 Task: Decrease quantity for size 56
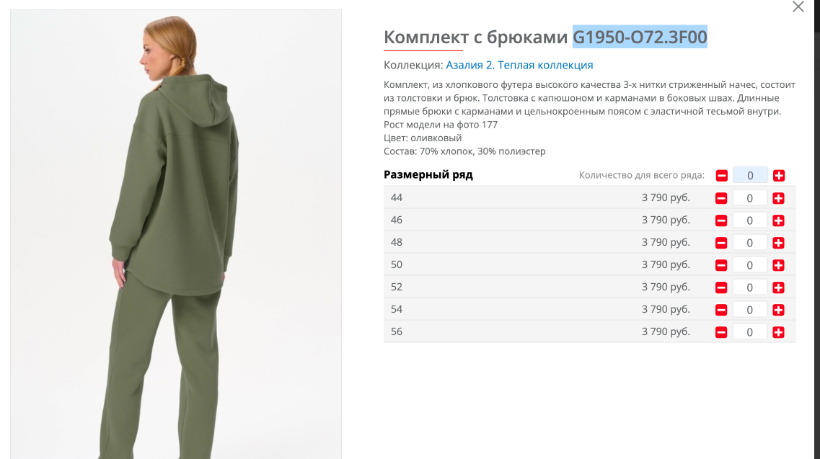[721, 332]
